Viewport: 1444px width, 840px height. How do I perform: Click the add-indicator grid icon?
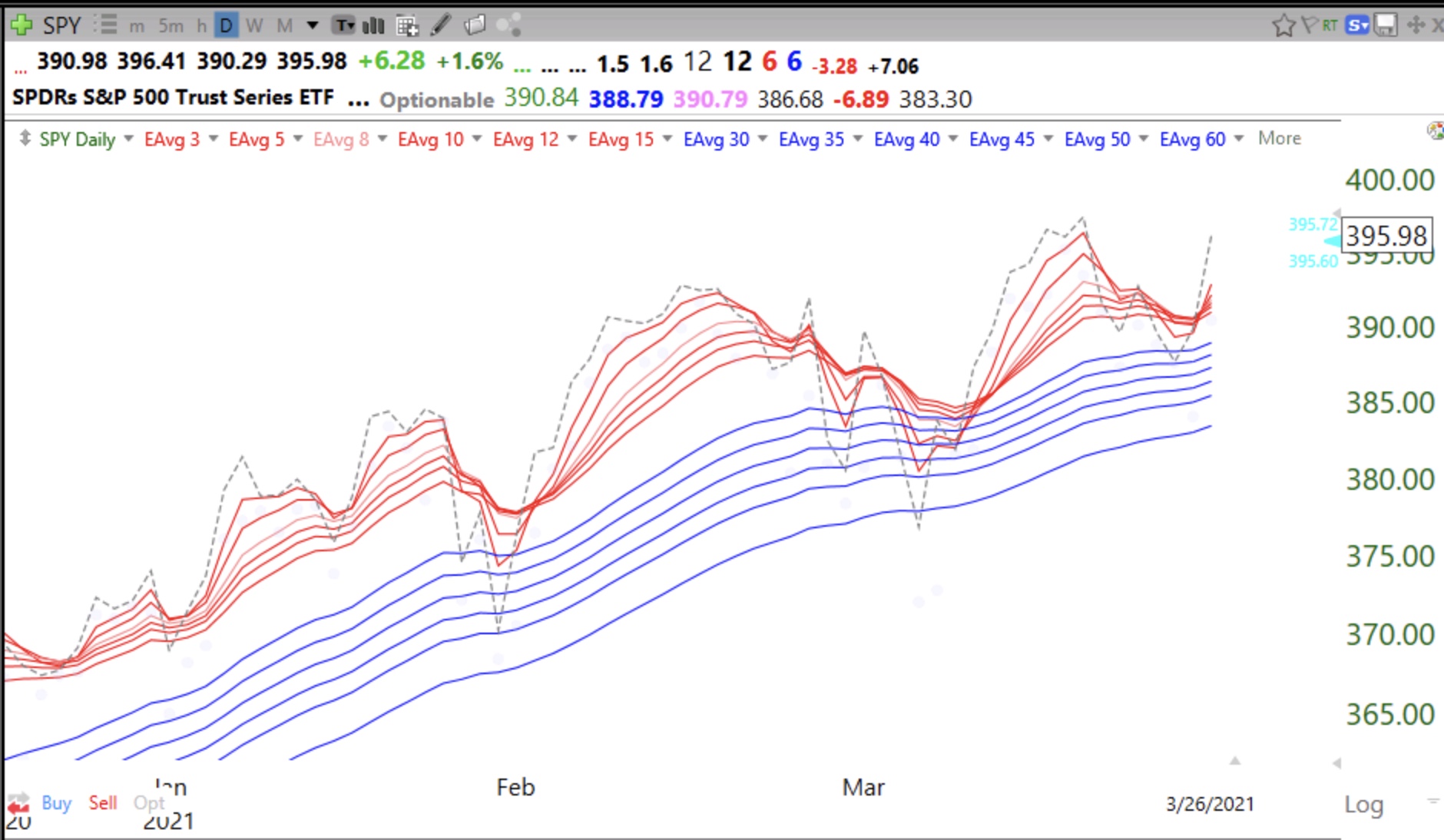click(407, 26)
